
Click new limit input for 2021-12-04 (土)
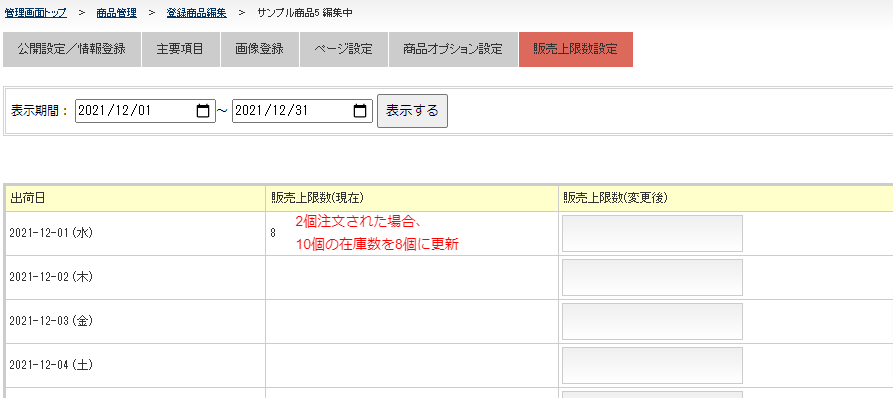pyautogui.click(x=652, y=365)
